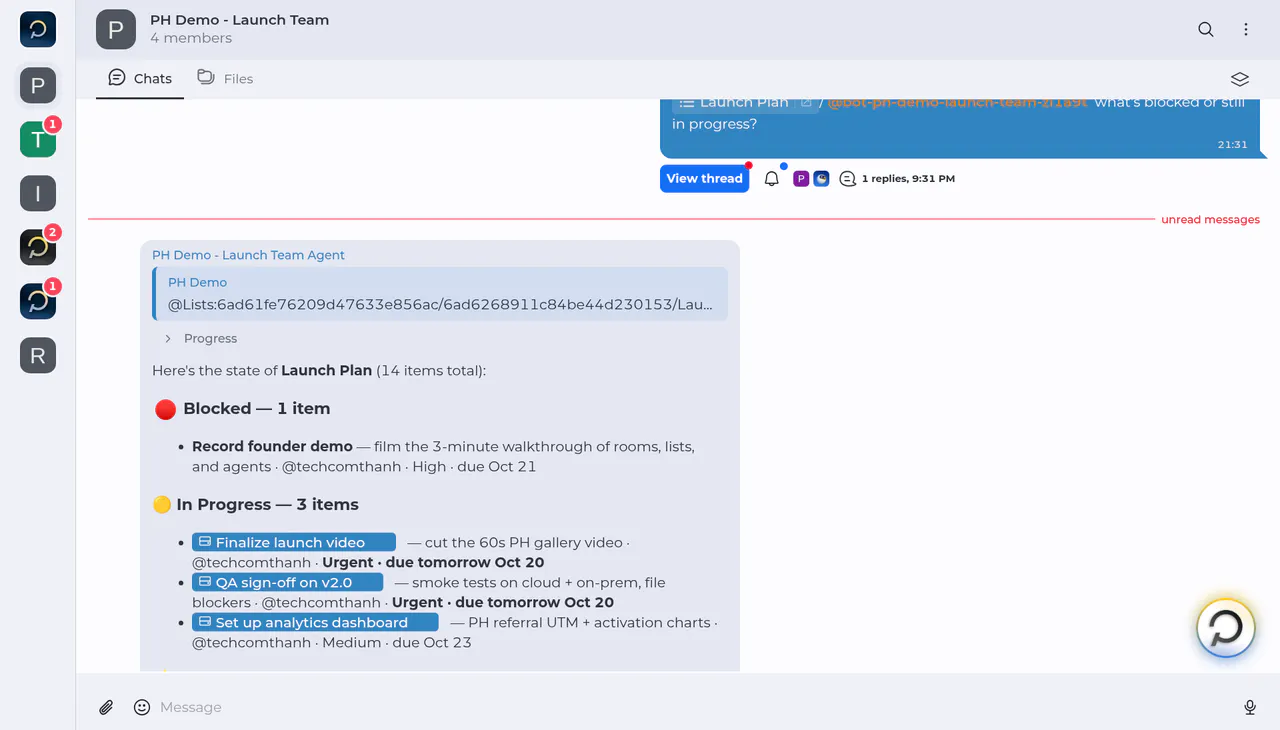Screen dimensions: 1280x730
Task: Switch to the Files tab
Action: [225, 78]
